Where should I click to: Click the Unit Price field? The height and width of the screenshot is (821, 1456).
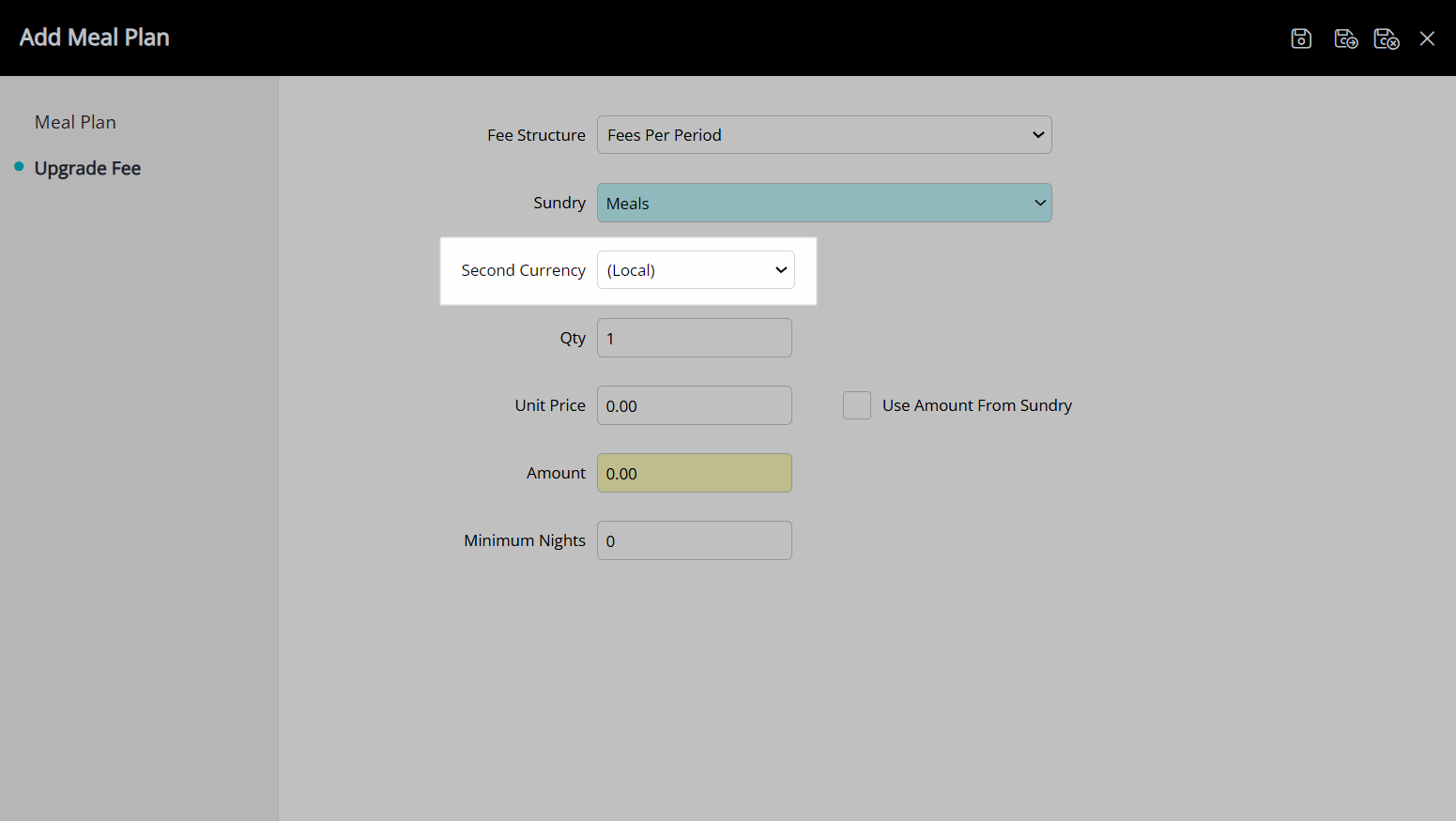coord(695,405)
